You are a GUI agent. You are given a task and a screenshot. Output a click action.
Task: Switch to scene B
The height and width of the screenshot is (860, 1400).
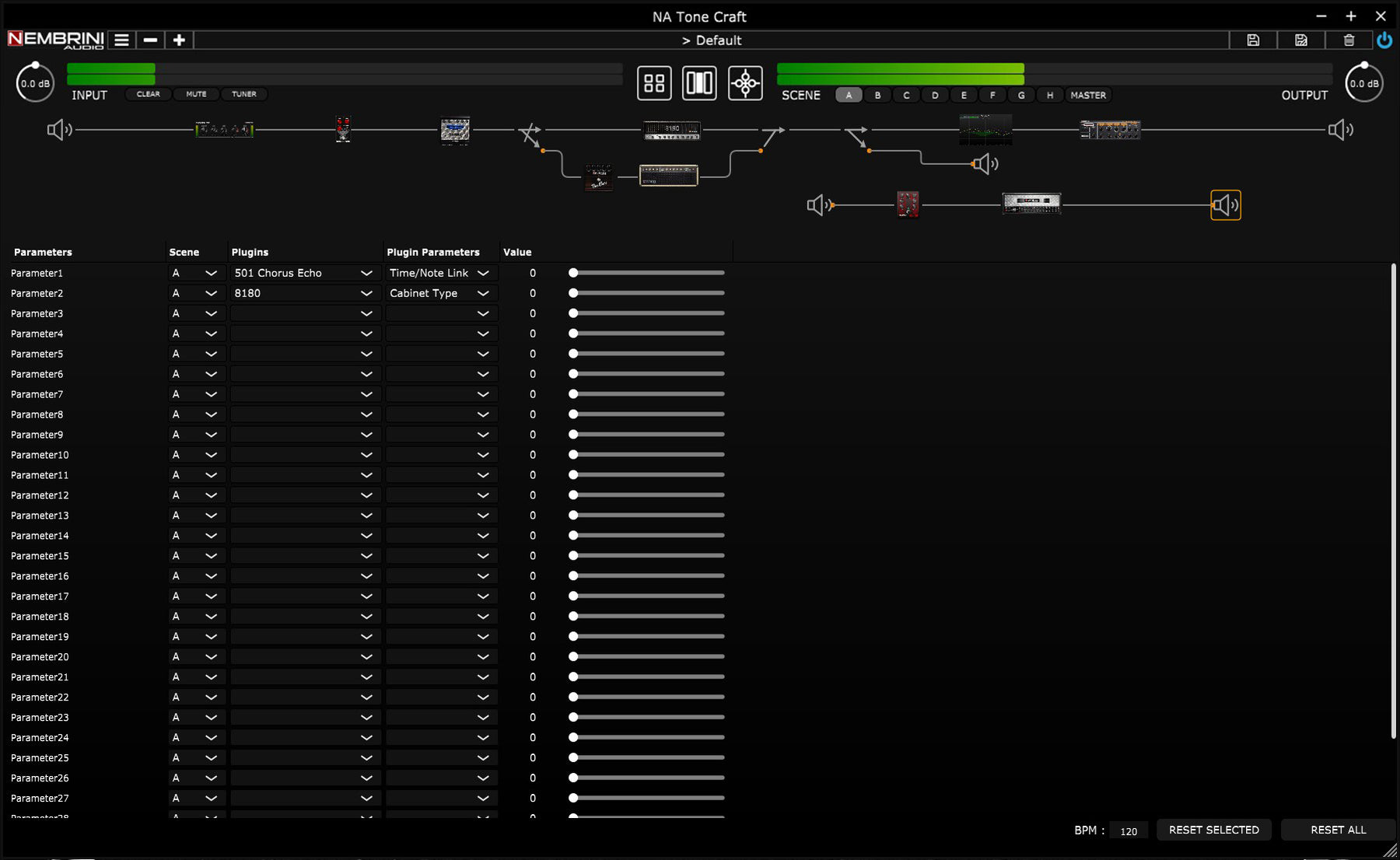click(x=877, y=95)
